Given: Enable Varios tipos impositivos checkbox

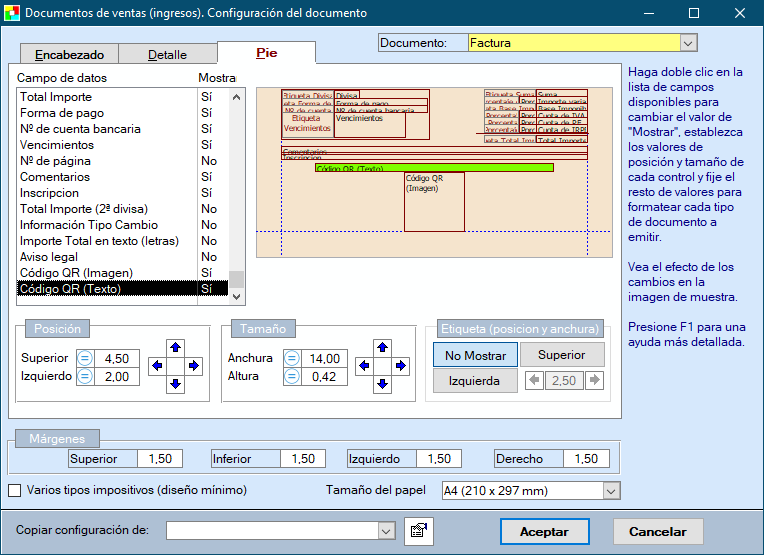Looking at the screenshot, I should tap(15, 490).
